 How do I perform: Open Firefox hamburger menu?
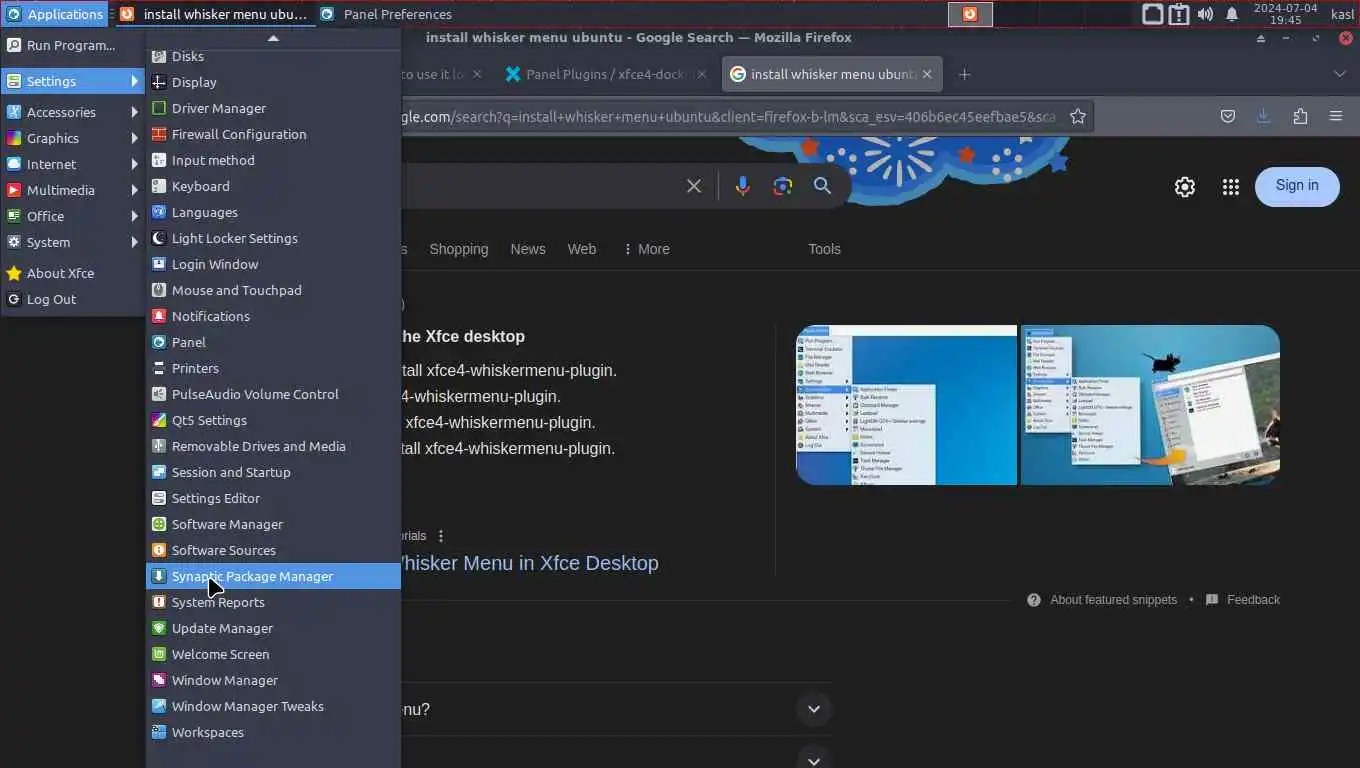(1336, 116)
